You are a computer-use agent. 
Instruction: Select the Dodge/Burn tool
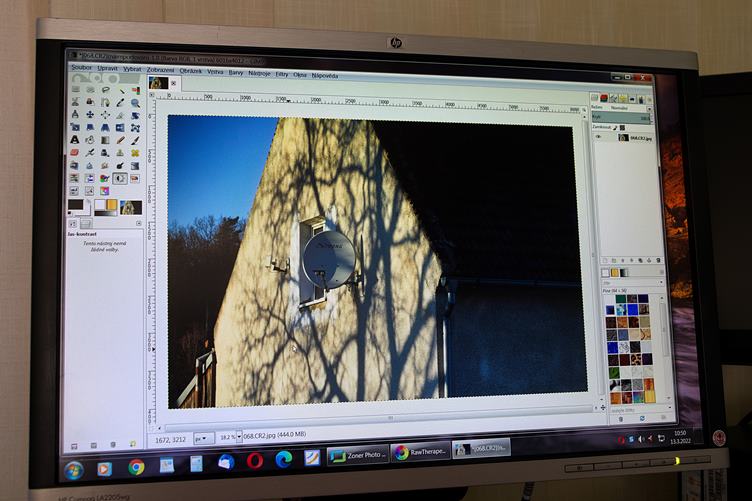120,166
